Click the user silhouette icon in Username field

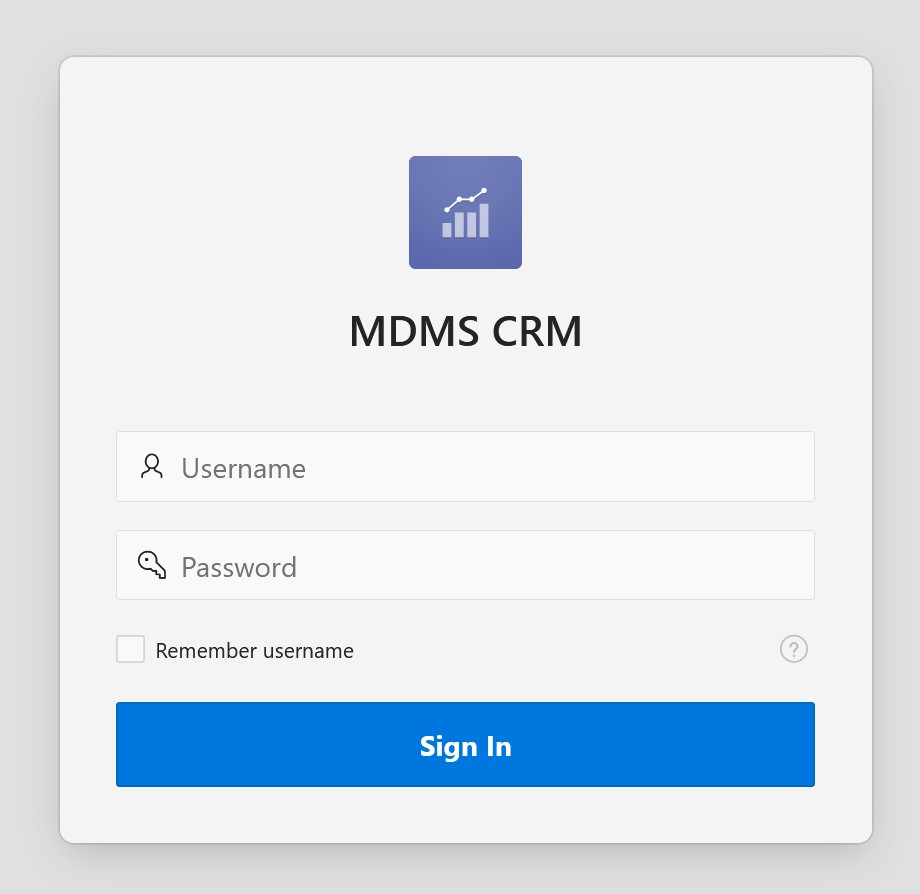[152, 466]
